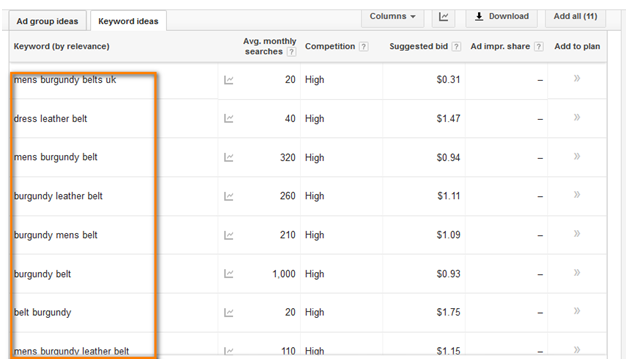Select keyword mens burgundy belts uk

coord(65,80)
